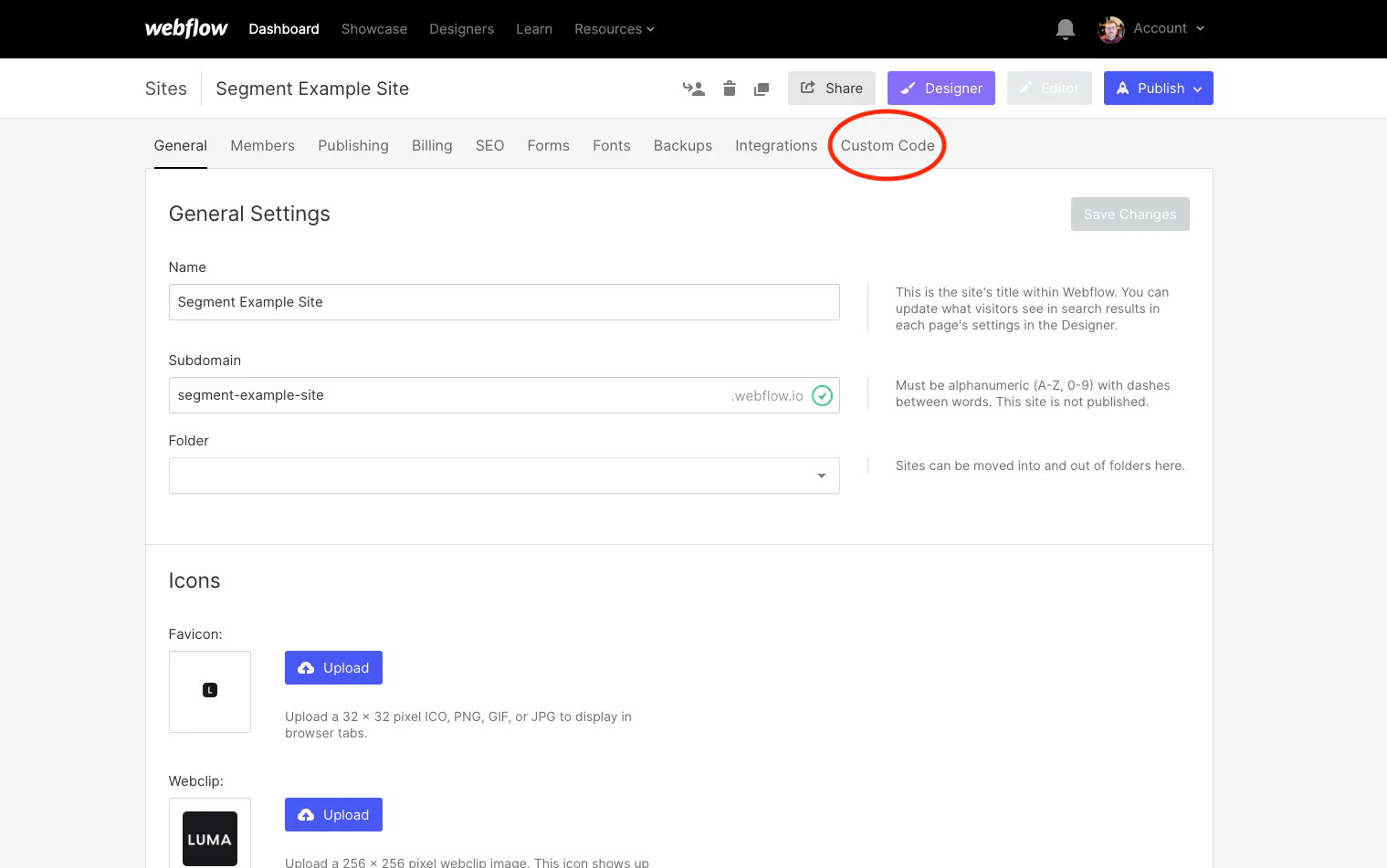Click Upload for the Favicon
Screen dimensions: 1387x868
(x=333, y=668)
